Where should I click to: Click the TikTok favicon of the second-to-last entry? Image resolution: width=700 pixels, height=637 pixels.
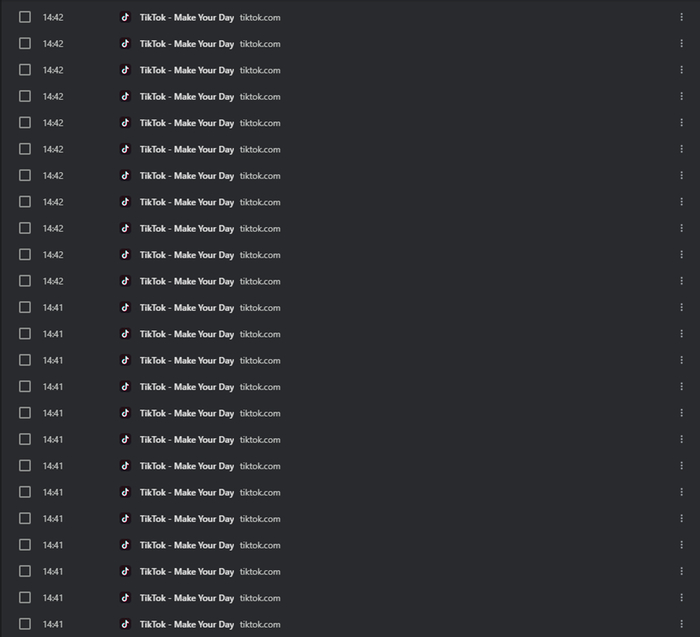pyautogui.click(x=125, y=598)
